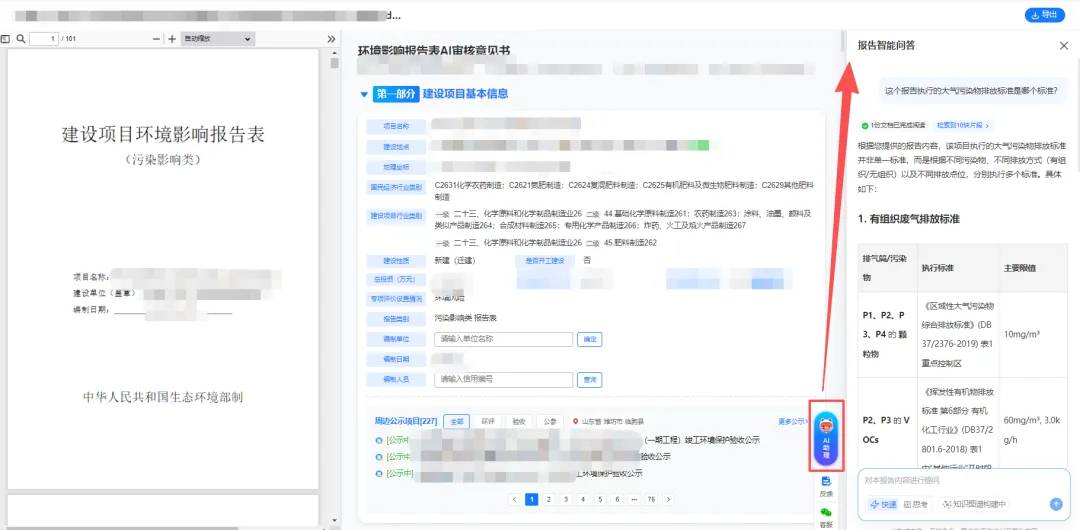
Task: Click 查询 next to 编制人员 field
Action: click(590, 379)
